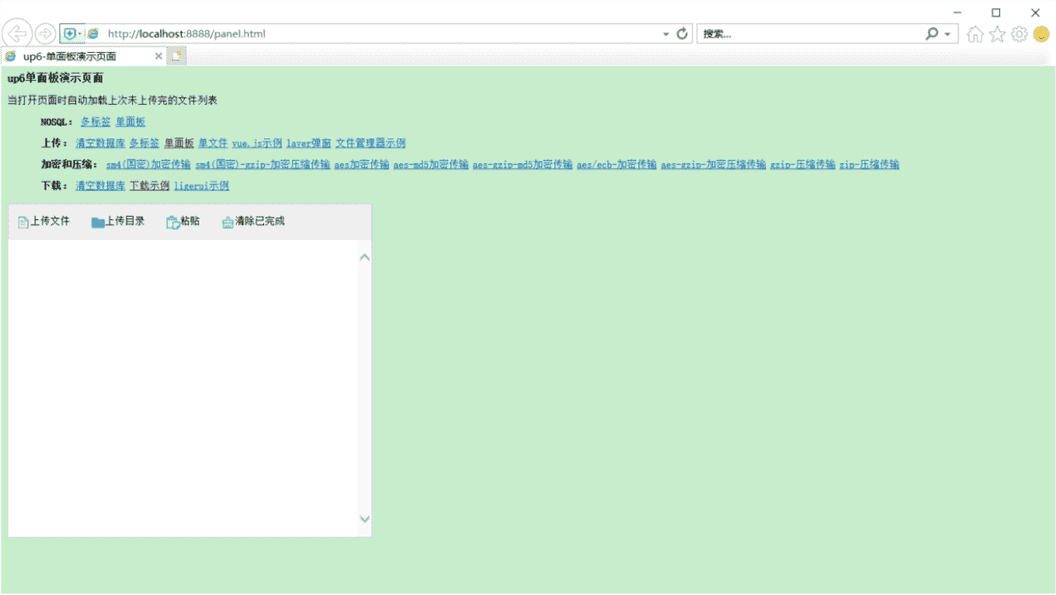Click the 上传目录 (upload folder) icon
This screenshot has width=1056, height=595.
tap(97, 221)
